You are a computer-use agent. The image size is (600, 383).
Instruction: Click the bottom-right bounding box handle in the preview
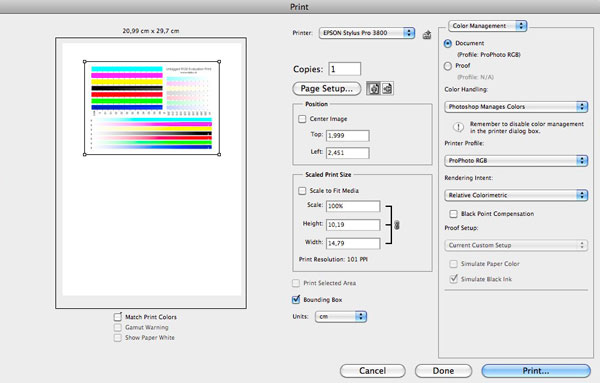point(219,155)
